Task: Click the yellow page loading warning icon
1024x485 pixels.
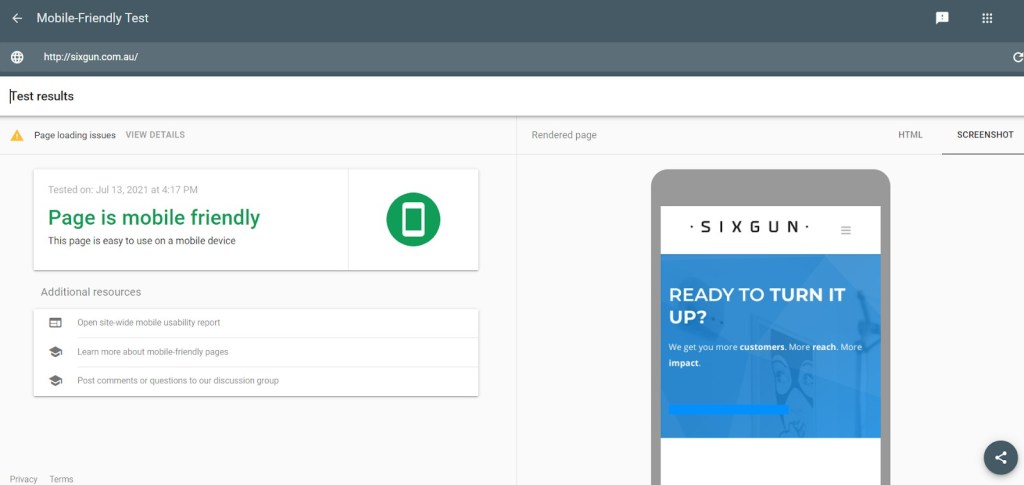Action: click(17, 135)
